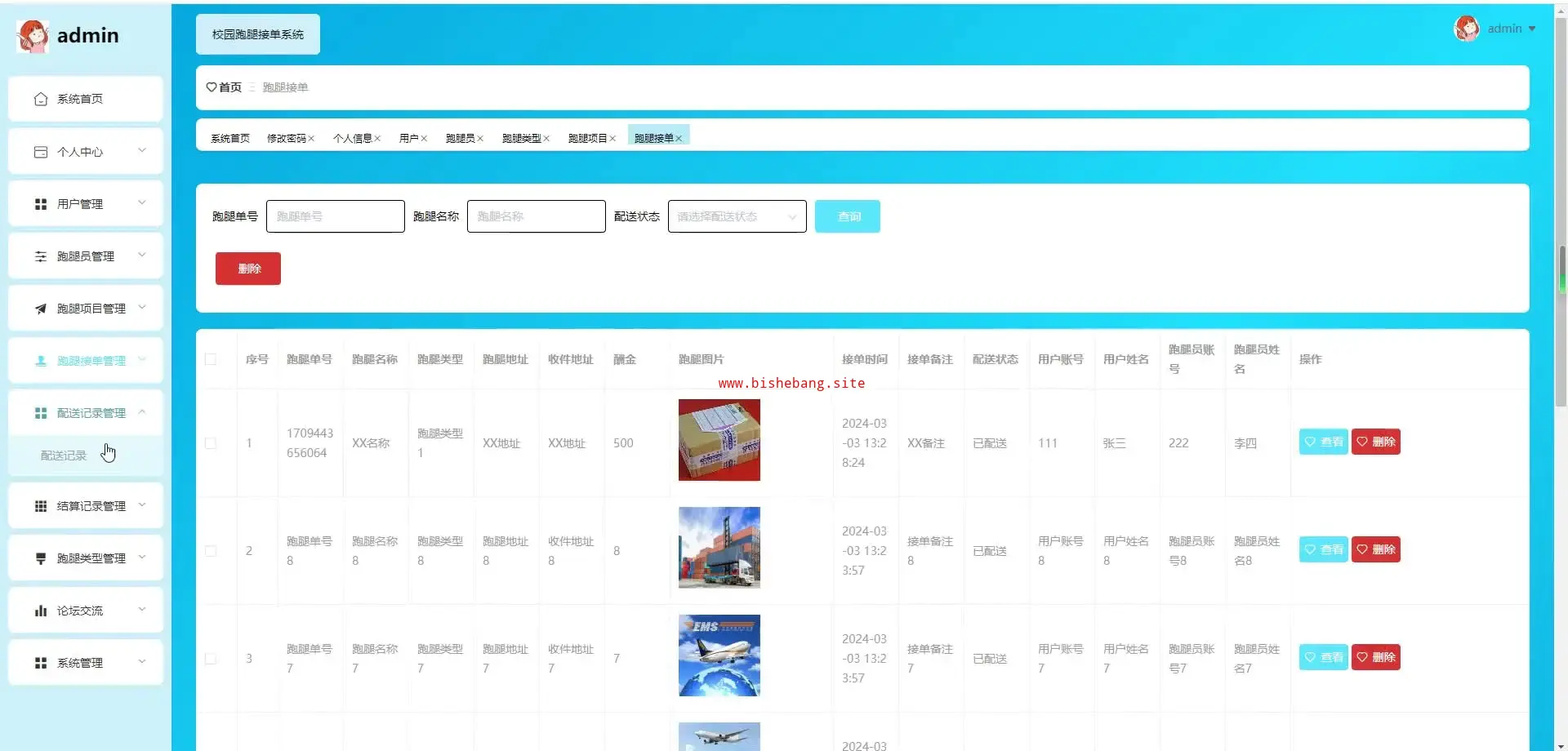Click 删除 for row 1

pyautogui.click(x=1376, y=442)
